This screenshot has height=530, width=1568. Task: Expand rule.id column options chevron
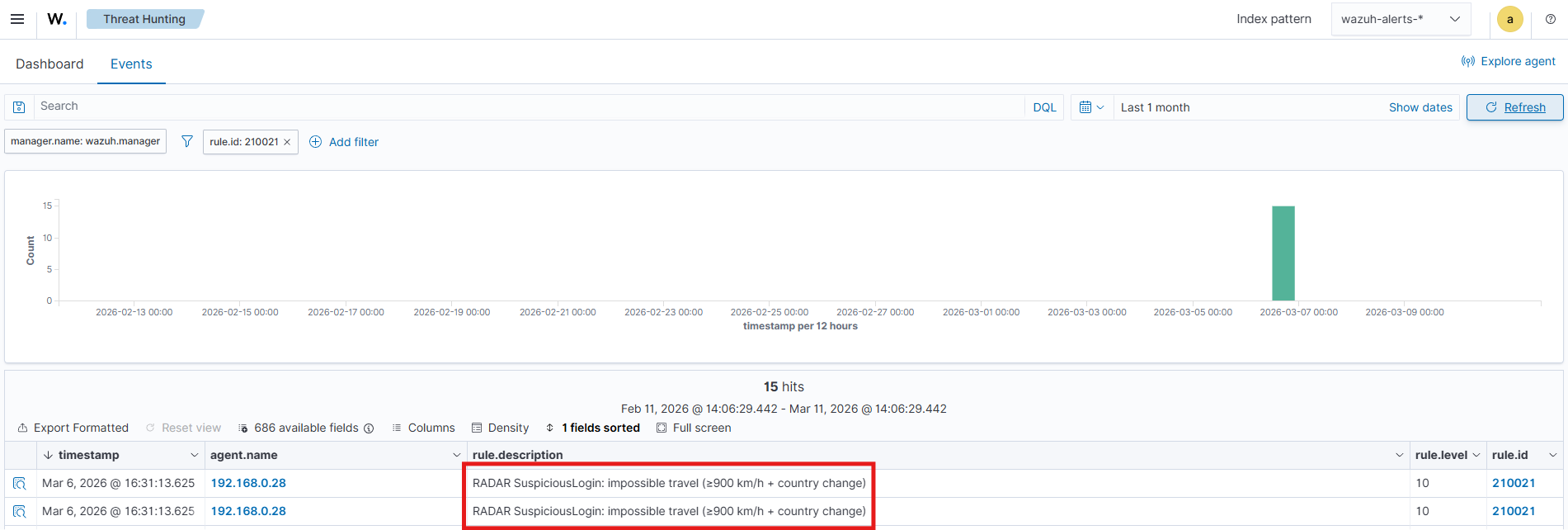point(1553,455)
